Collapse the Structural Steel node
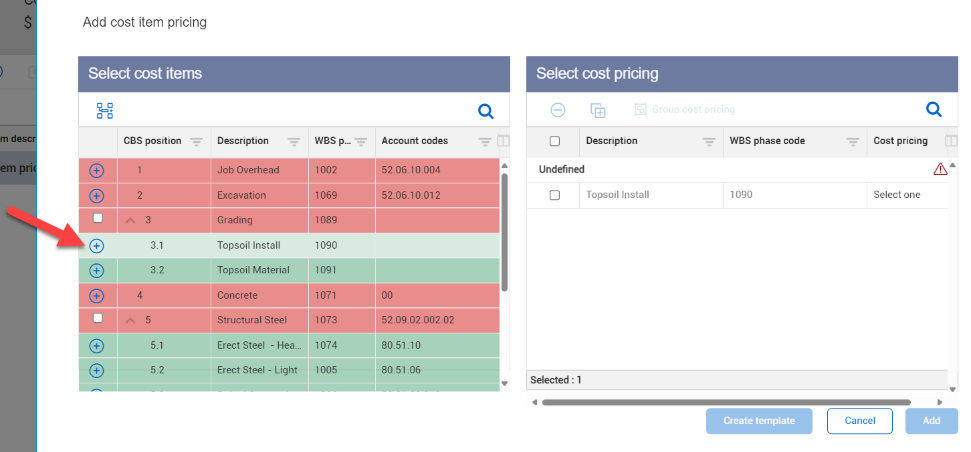This screenshot has width=971, height=452. 131,320
